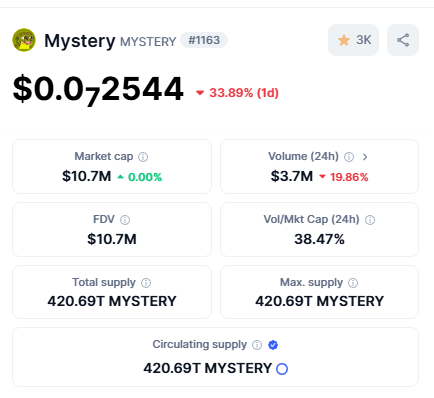Click the circulating supply progress ring
This screenshot has width=434, height=398.
pyautogui.click(x=282, y=369)
